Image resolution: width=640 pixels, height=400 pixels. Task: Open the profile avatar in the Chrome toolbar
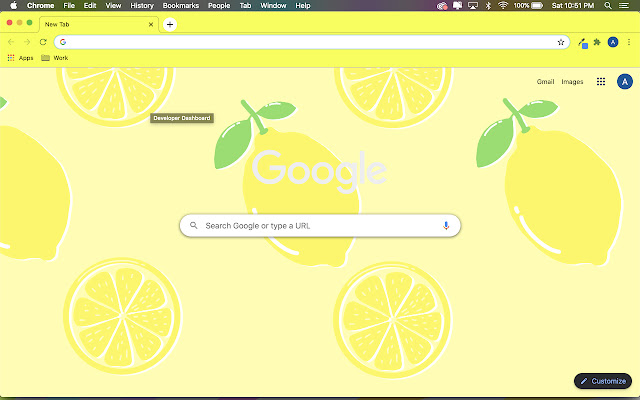pos(613,42)
